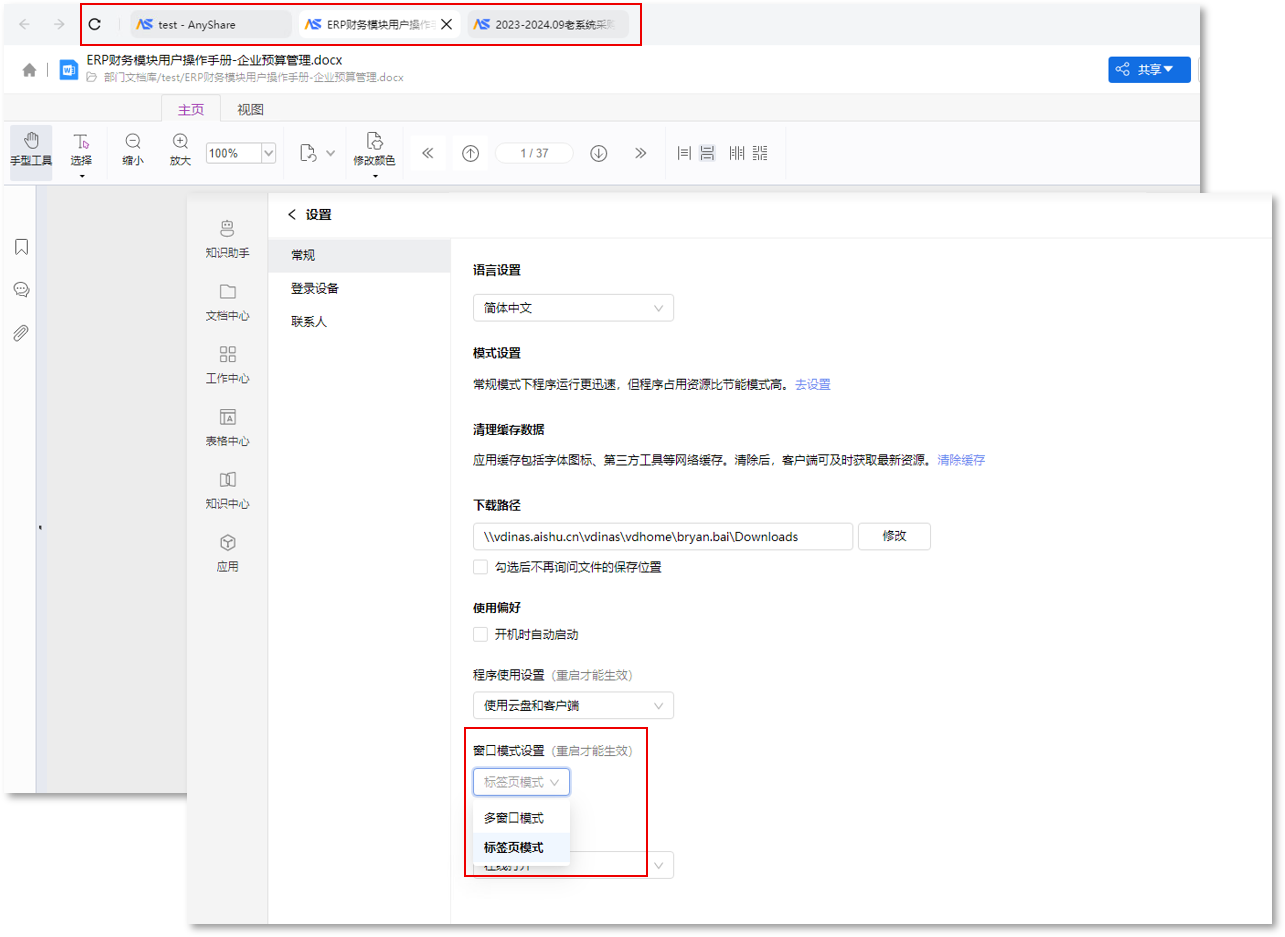This screenshot has height=937, width=1285.
Task: Go to the next page arrow
Action: (x=599, y=153)
